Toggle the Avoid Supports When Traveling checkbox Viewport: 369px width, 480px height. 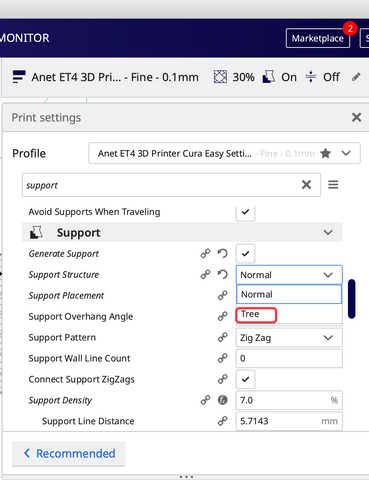pos(245,212)
